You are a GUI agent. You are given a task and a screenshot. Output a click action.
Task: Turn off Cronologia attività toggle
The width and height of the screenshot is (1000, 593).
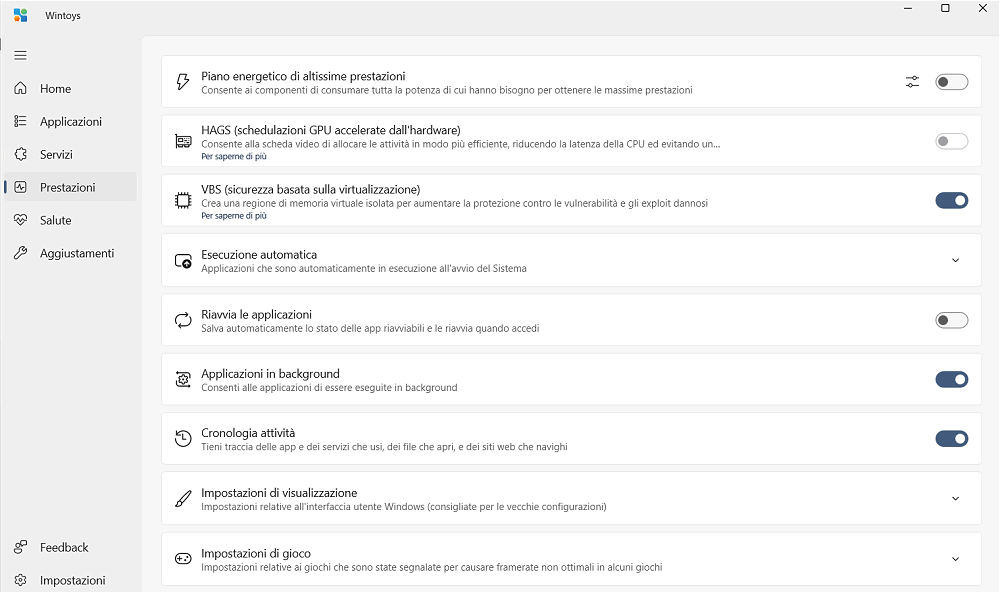pos(951,438)
